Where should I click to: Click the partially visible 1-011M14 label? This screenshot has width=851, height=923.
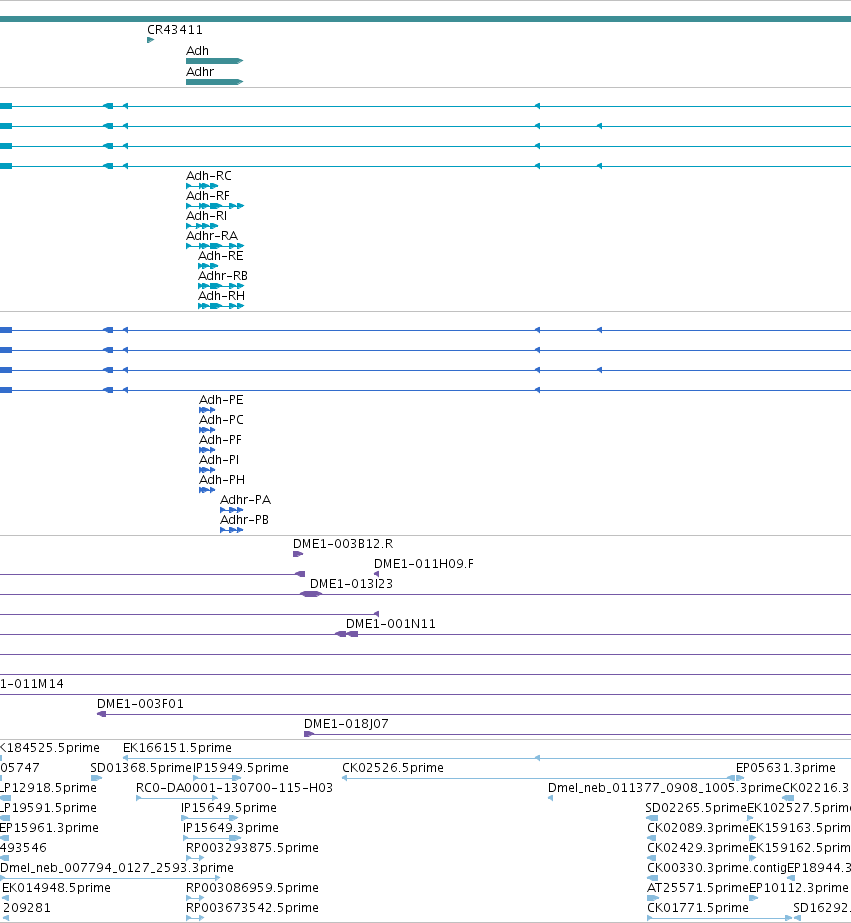click(32, 684)
